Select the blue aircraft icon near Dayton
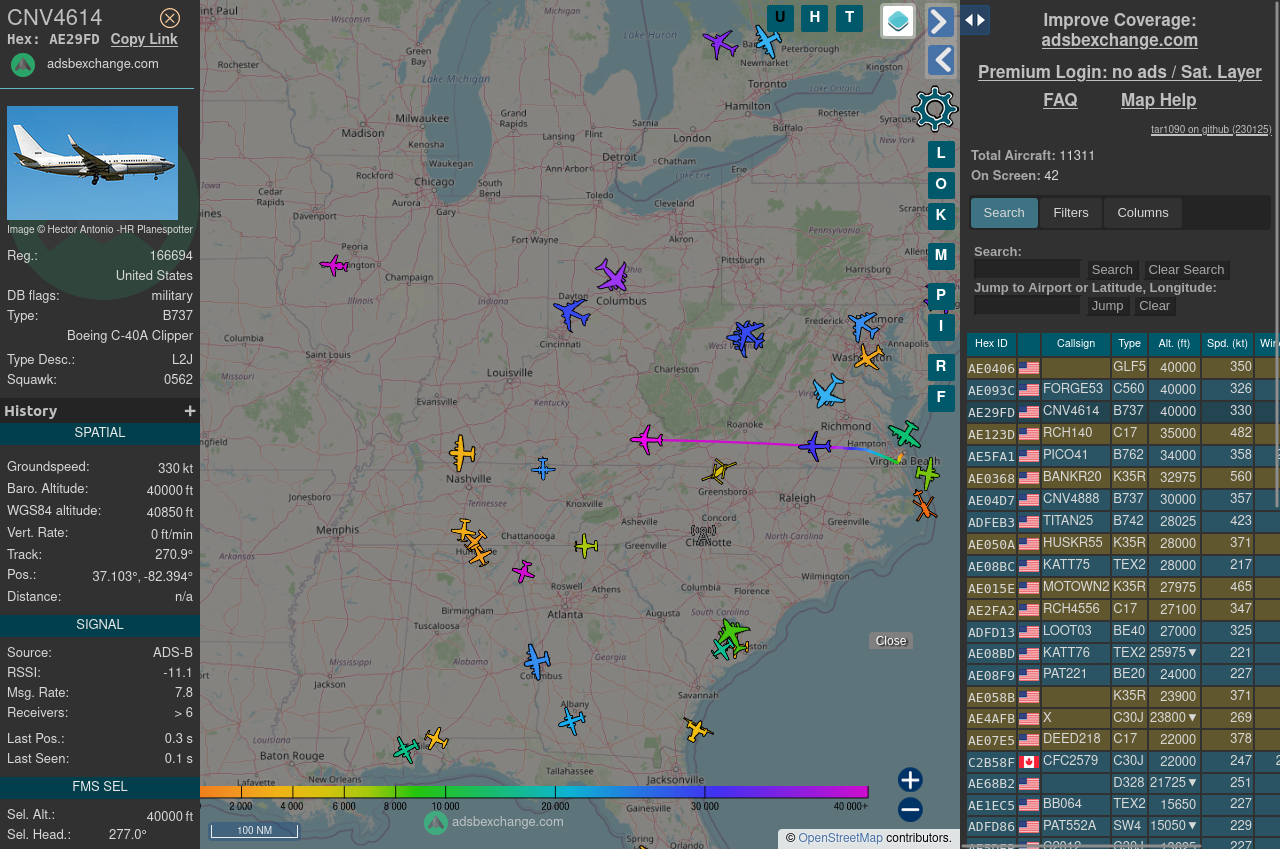Image resolution: width=1280 pixels, height=849 pixels. point(572,314)
